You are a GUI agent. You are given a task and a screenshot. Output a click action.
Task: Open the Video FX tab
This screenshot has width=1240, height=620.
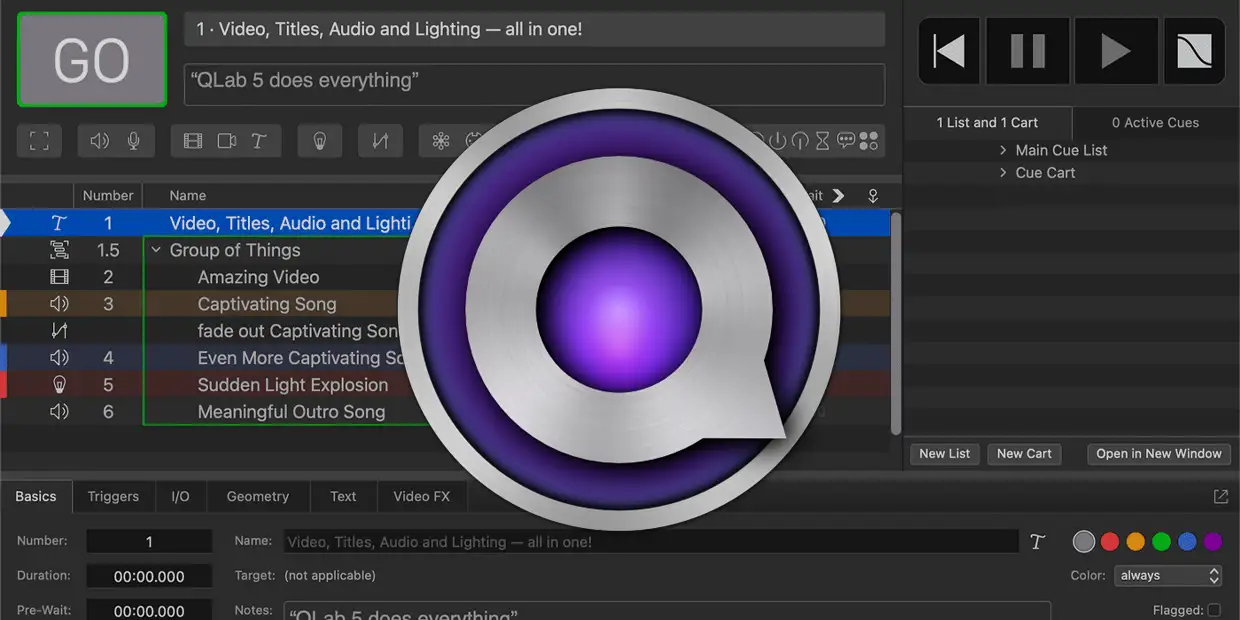coord(421,496)
